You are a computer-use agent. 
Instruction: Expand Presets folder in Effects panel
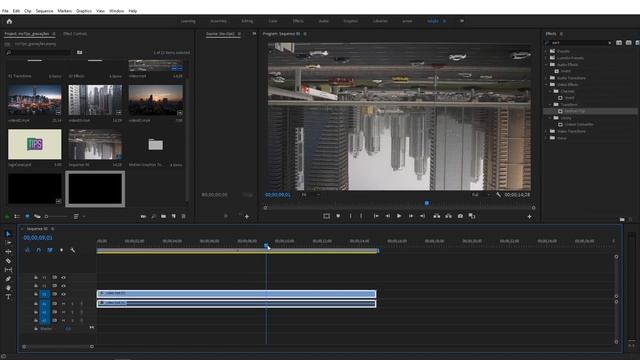[546, 51]
